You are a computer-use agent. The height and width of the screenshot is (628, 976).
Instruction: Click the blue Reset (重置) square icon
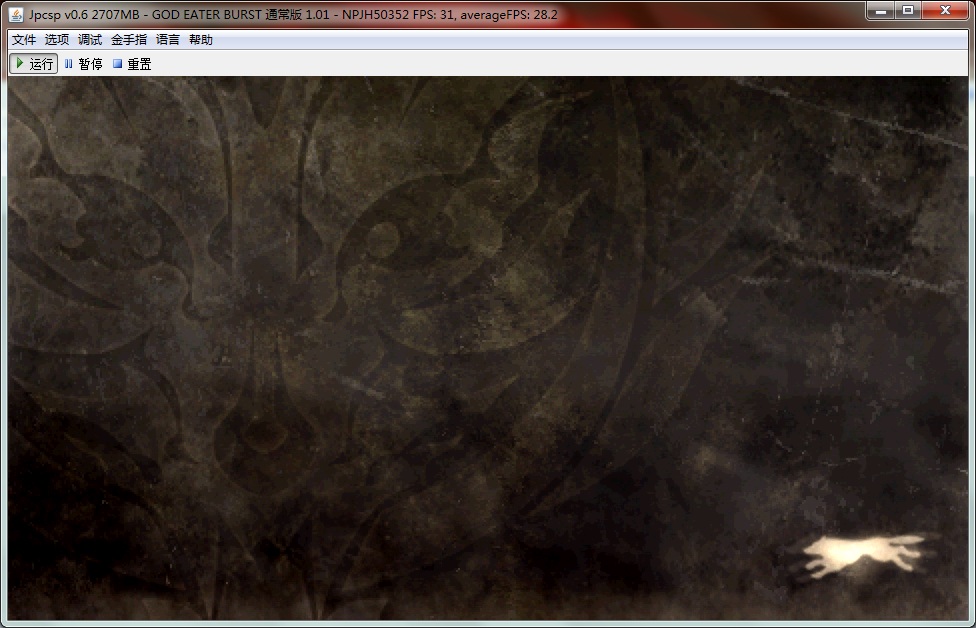[x=117, y=64]
